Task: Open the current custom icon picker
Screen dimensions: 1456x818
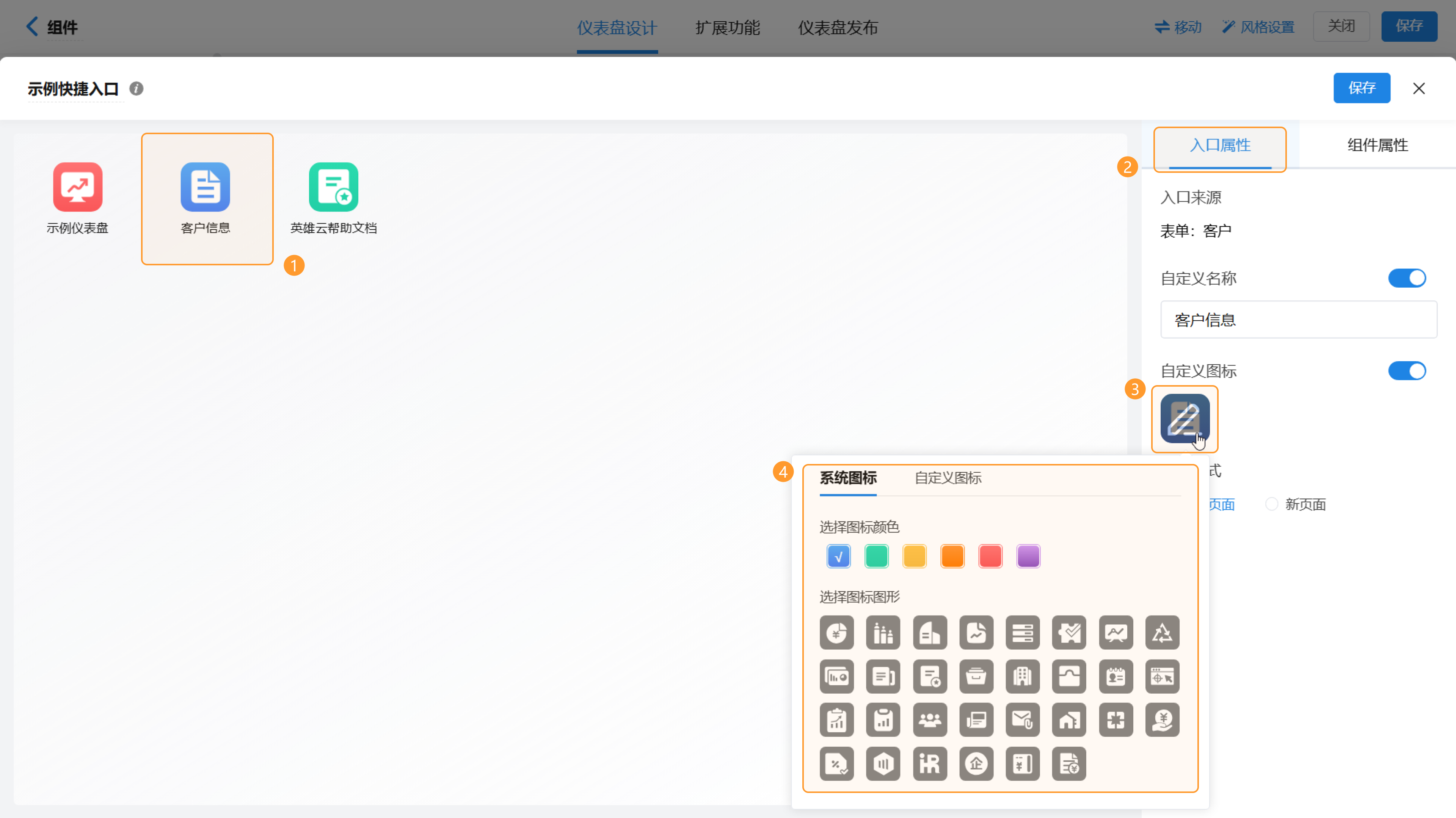Action: point(1185,418)
